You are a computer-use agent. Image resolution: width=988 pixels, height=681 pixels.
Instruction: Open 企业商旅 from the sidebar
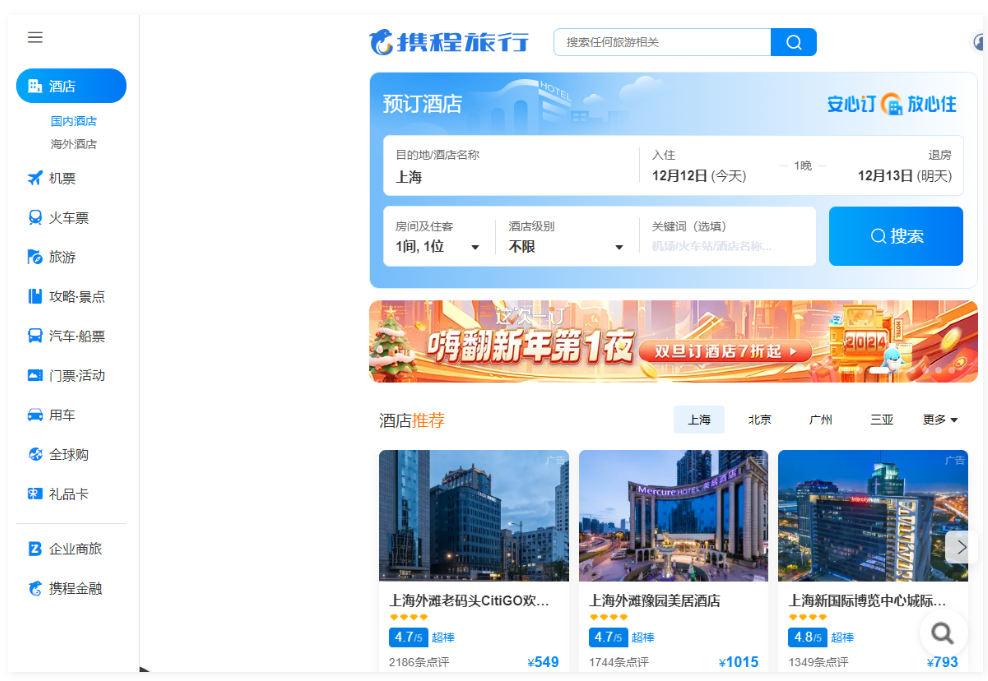tap(76, 549)
